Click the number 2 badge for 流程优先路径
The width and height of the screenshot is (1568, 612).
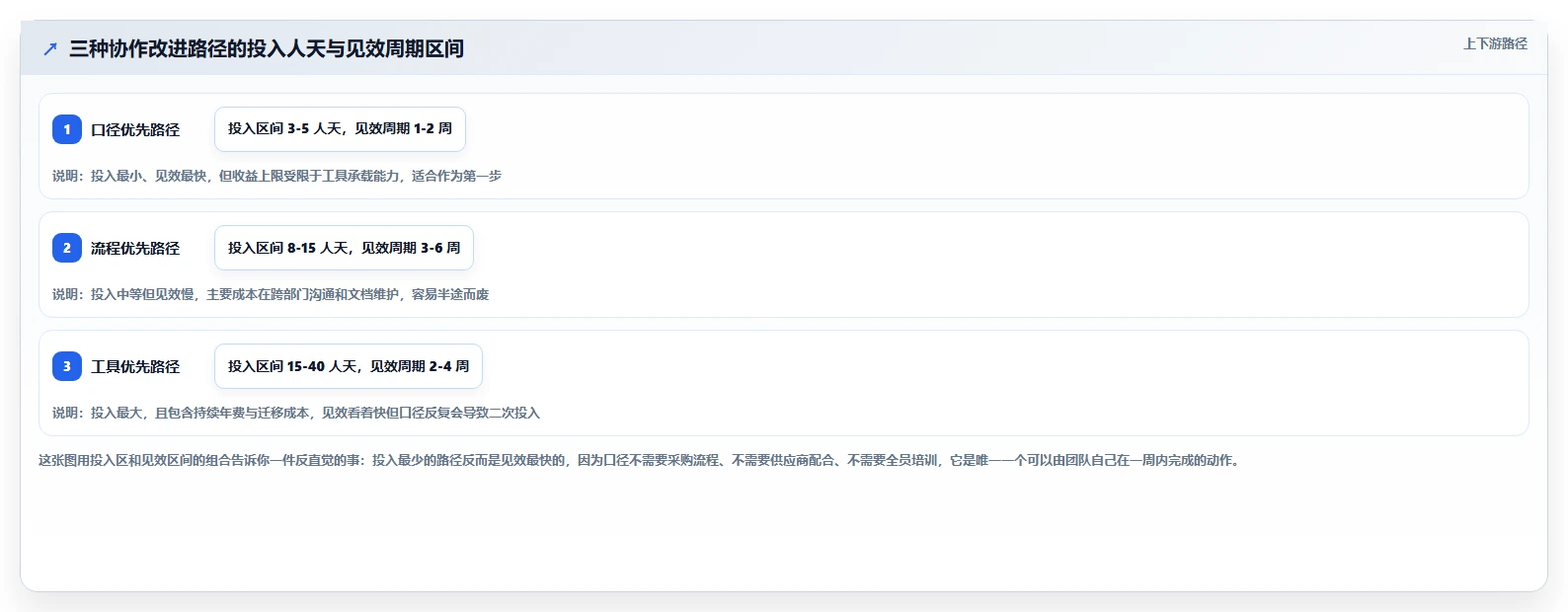[x=67, y=248]
